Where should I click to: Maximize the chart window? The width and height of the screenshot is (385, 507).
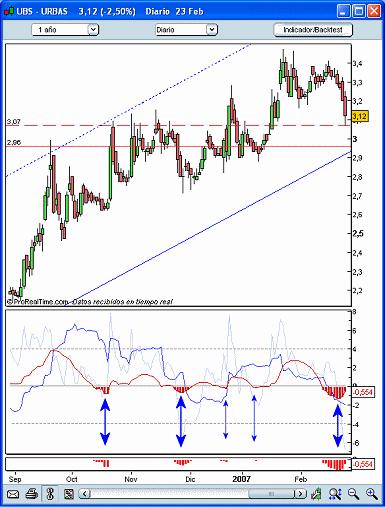pos(359,11)
